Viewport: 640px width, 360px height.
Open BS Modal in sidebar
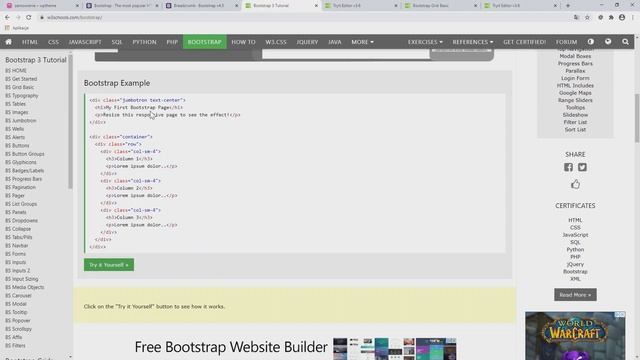pos(16,304)
